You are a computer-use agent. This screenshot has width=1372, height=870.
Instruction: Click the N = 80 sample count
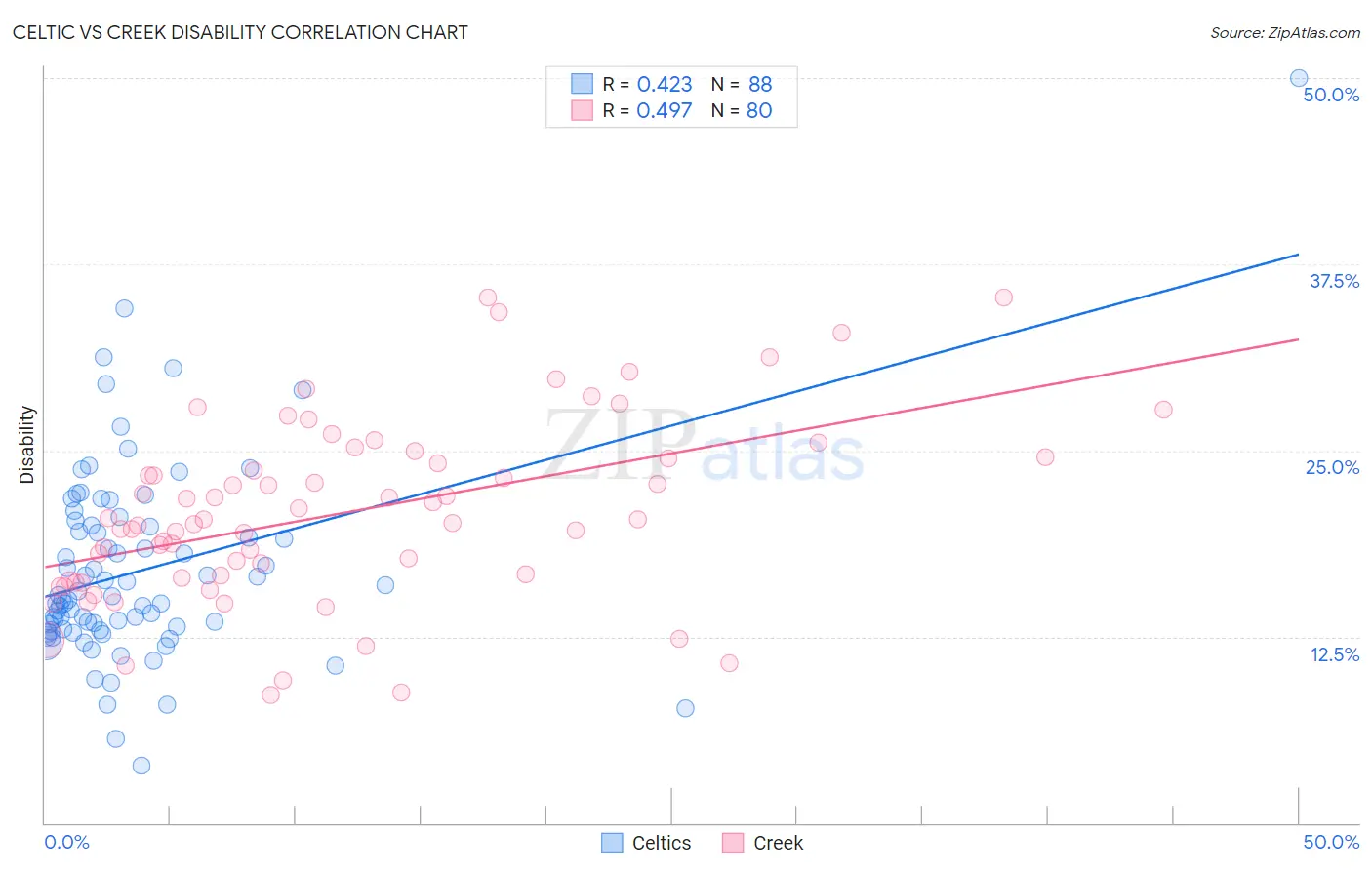[x=742, y=110]
